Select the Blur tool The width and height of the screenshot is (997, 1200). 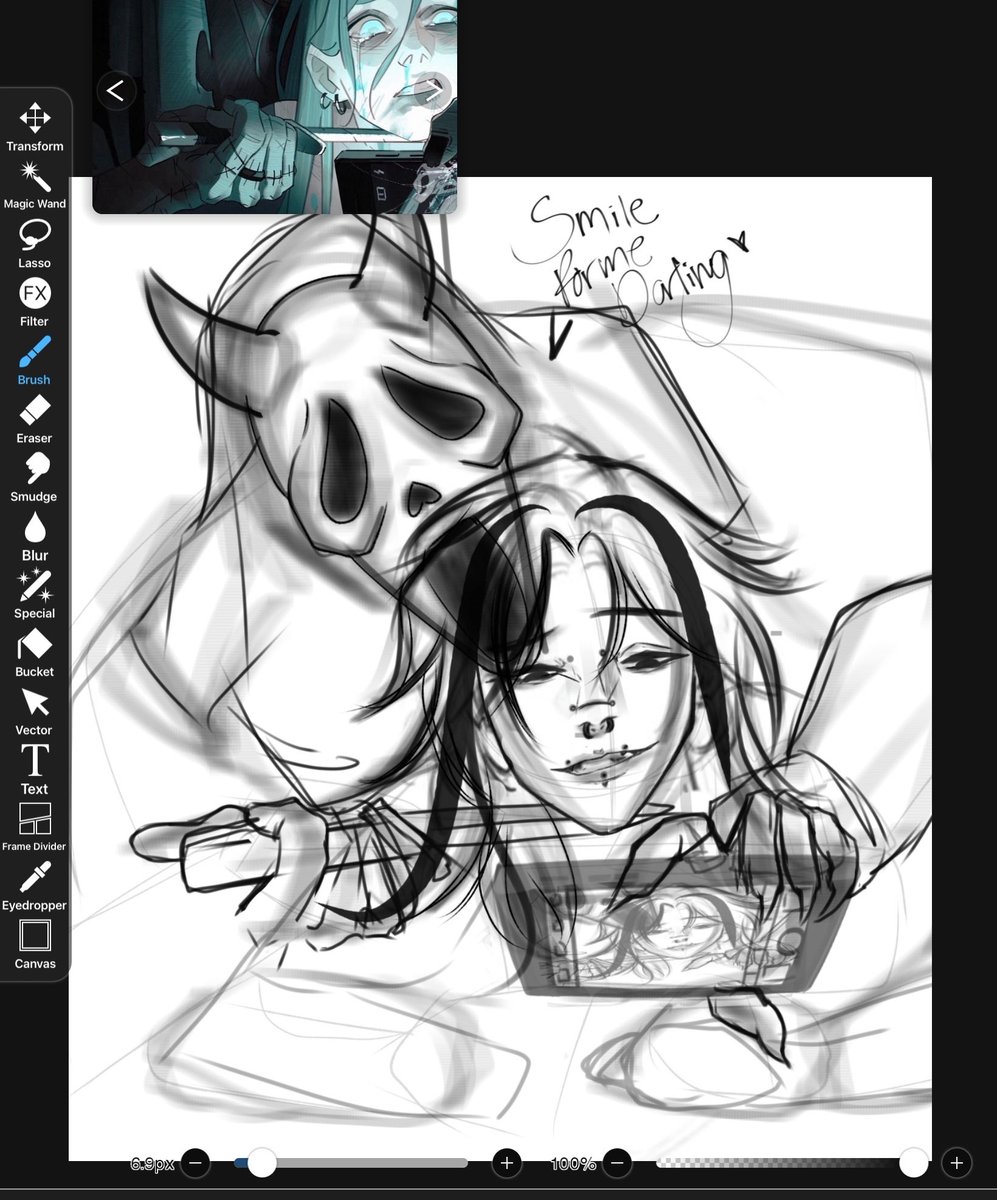point(35,536)
